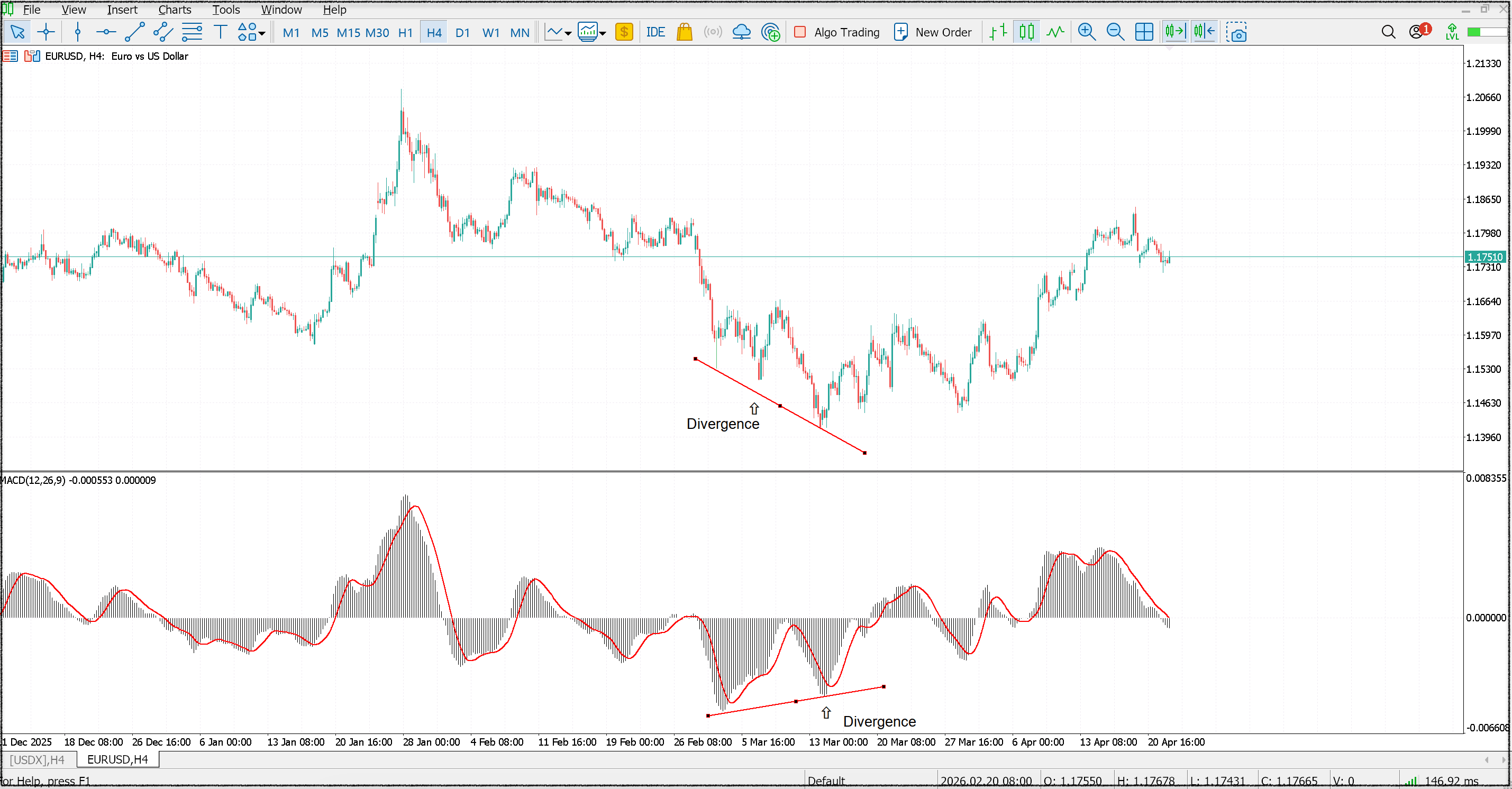
Task: Open the search magnifier
Action: [1388, 32]
